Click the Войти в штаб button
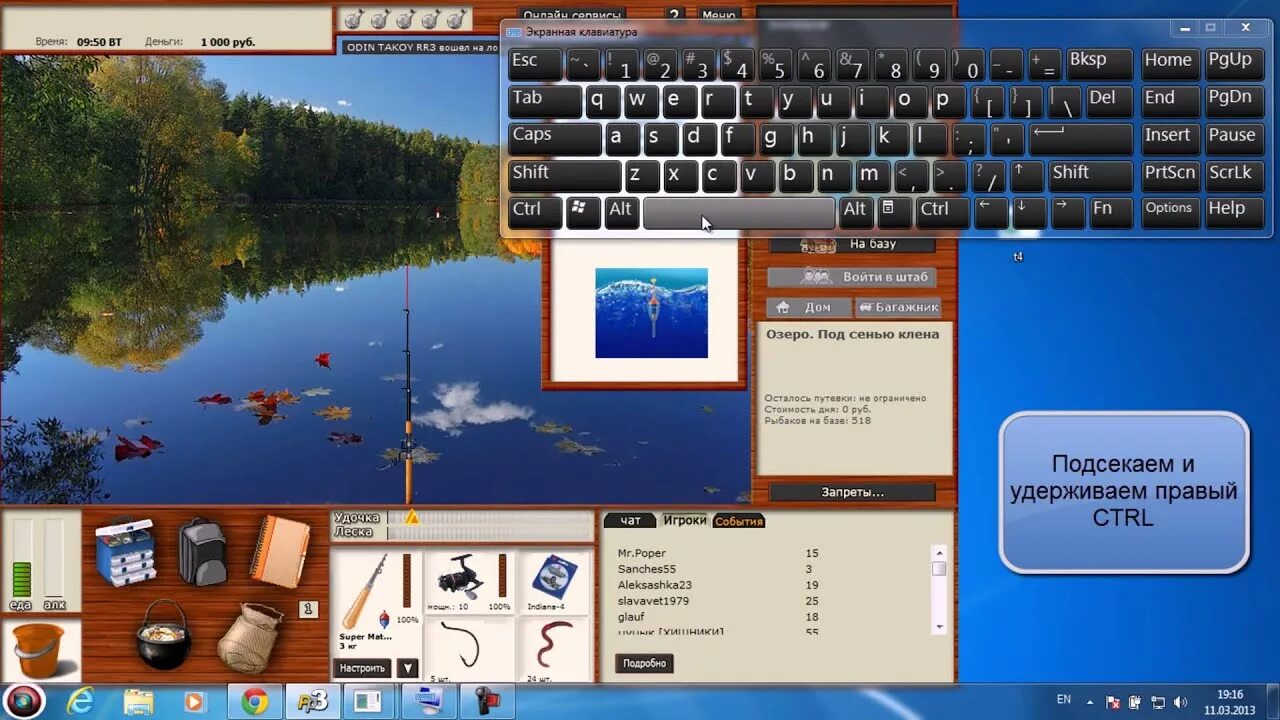Viewport: 1280px width, 720px height. click(852, 277)
